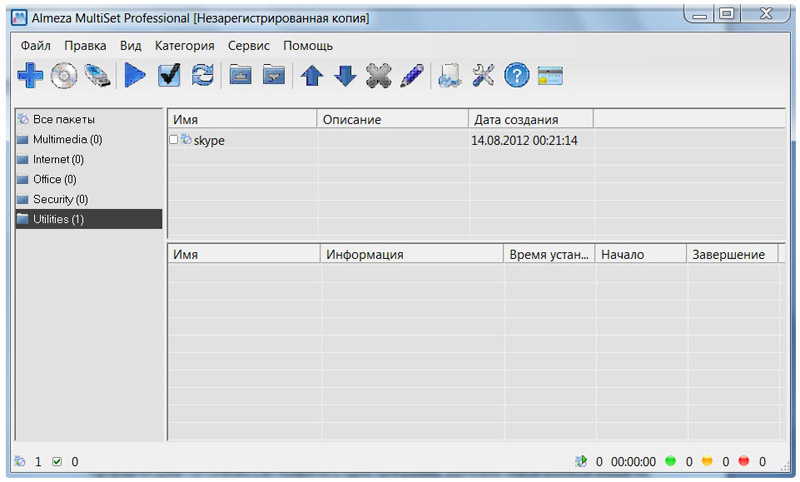This screenshot has height=482, width=800.
Task: Click the blue play start installation icon
Action: (135, 75)
